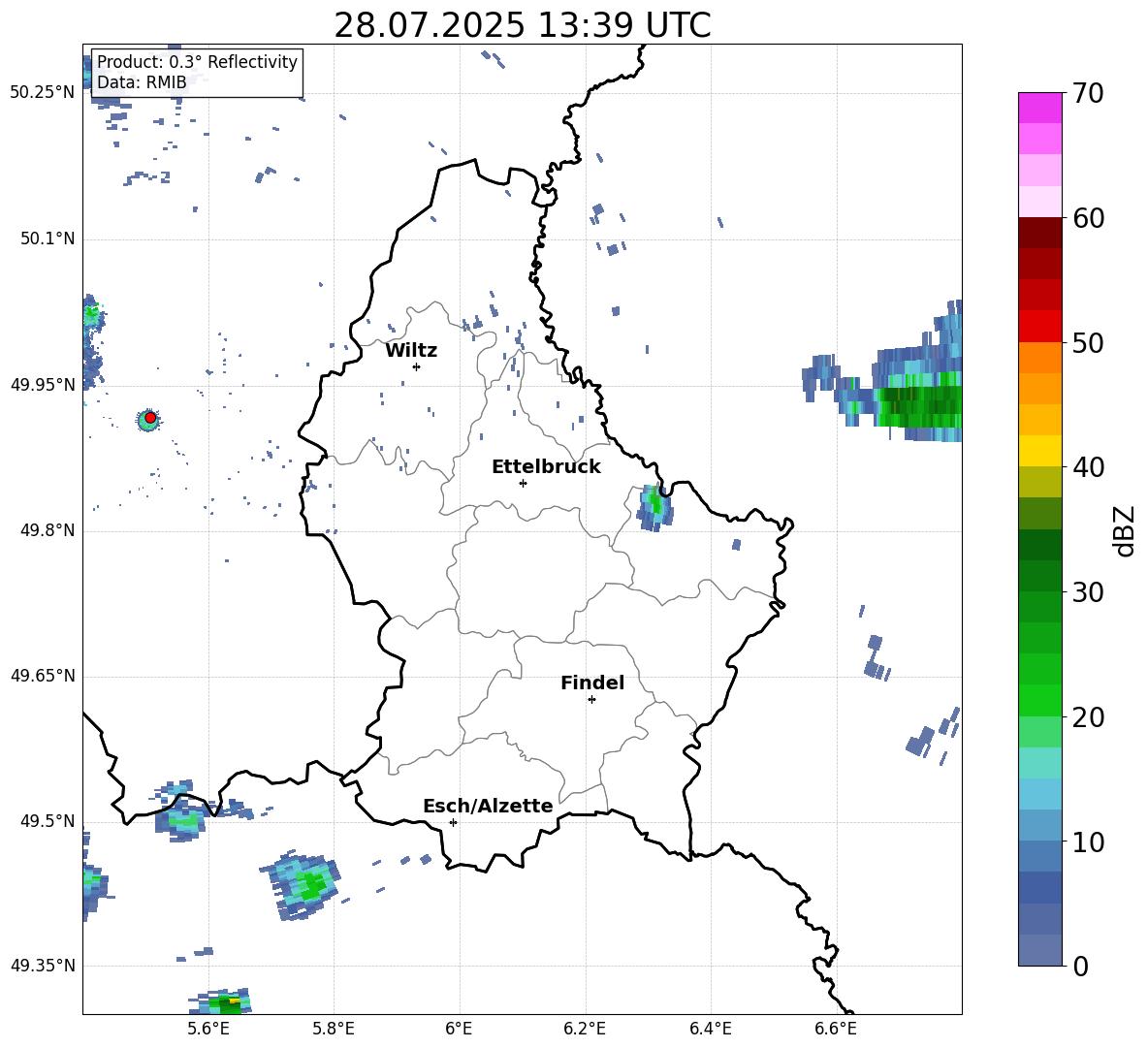This screenshot has width=1148, height=1048.
Task: Click the 6.4°E longitude label
Action: click(710, 1029)
